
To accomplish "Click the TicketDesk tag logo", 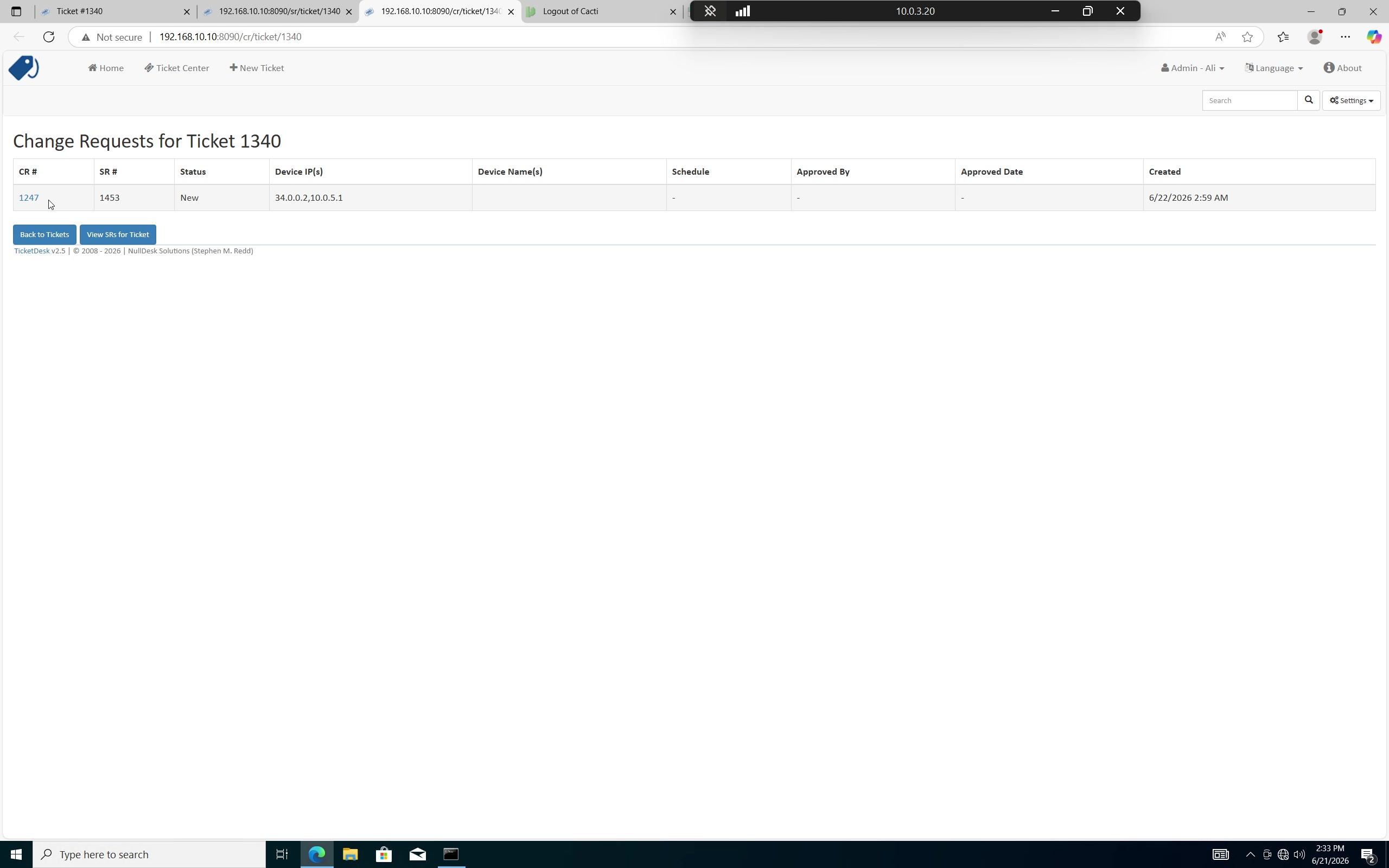I will coord(23,68).
